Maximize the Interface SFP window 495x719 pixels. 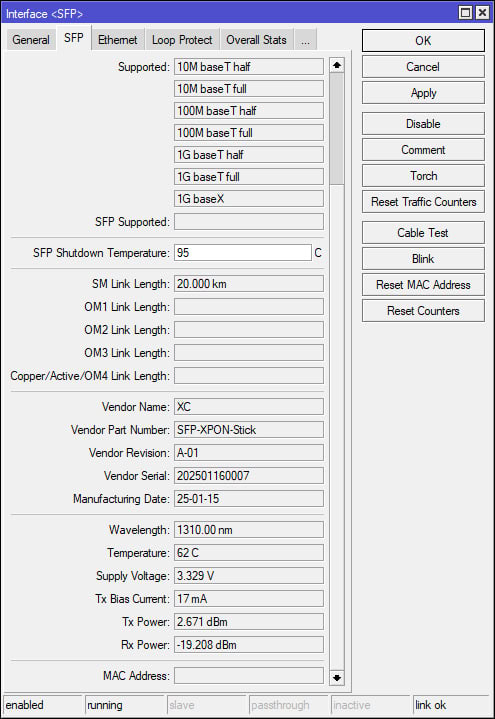point(465,12)
